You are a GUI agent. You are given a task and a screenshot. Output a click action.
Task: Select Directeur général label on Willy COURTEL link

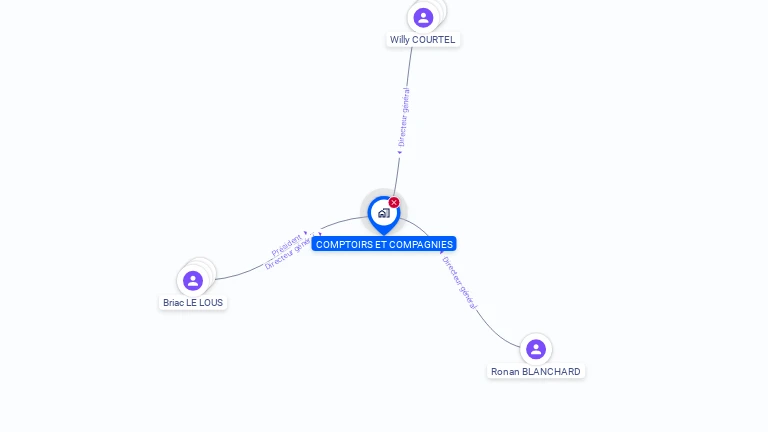(404, 117)
